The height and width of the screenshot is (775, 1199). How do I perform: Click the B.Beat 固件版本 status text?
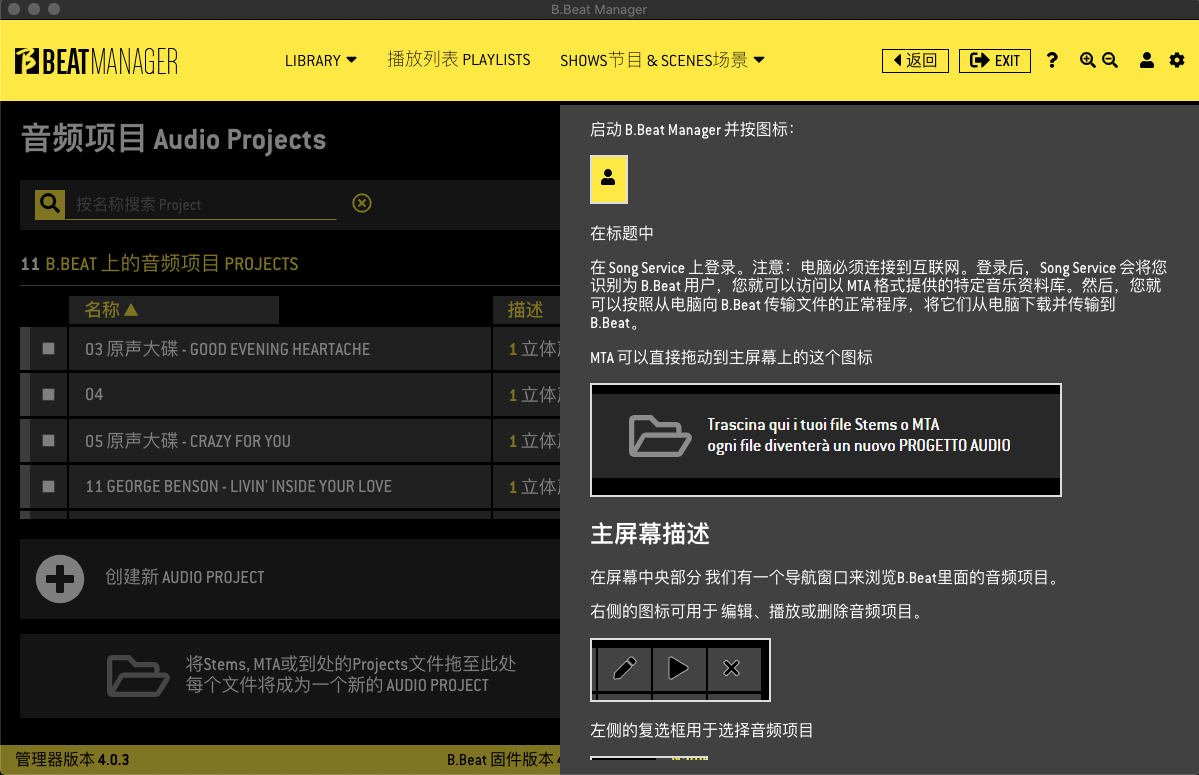tap(503, 760)
